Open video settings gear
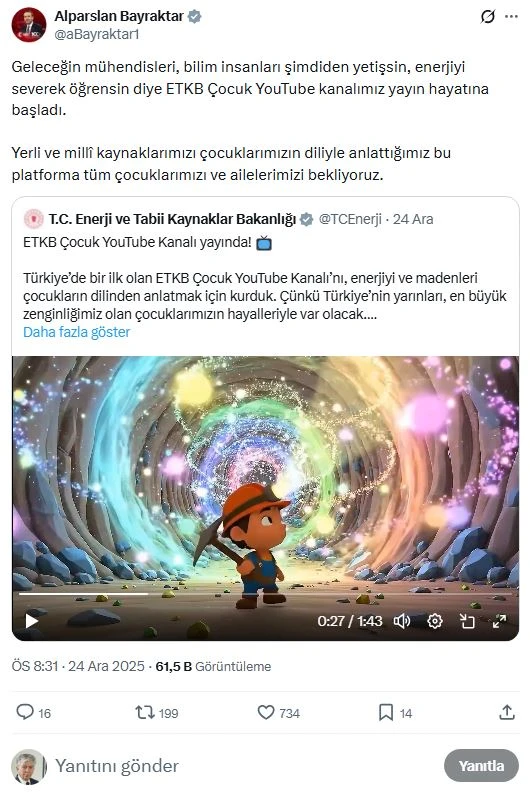This screenshot has width=530, height=798. (434, 621)
